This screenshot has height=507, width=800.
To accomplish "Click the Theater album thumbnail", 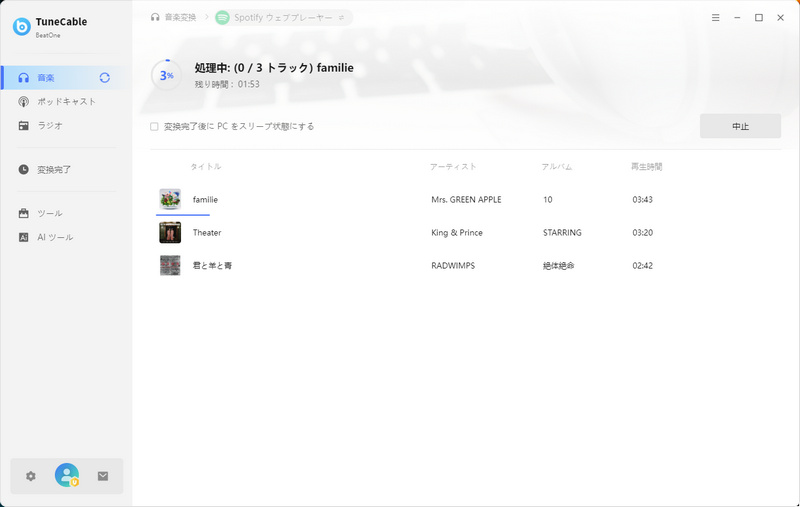I will point(170,233).
